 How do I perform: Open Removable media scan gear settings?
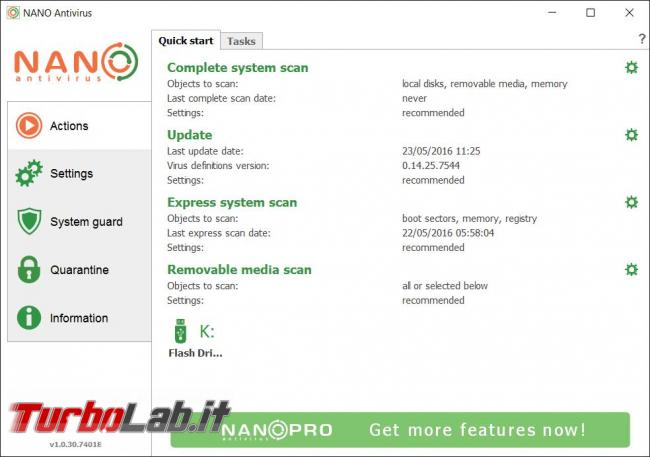tap(631, 270)
